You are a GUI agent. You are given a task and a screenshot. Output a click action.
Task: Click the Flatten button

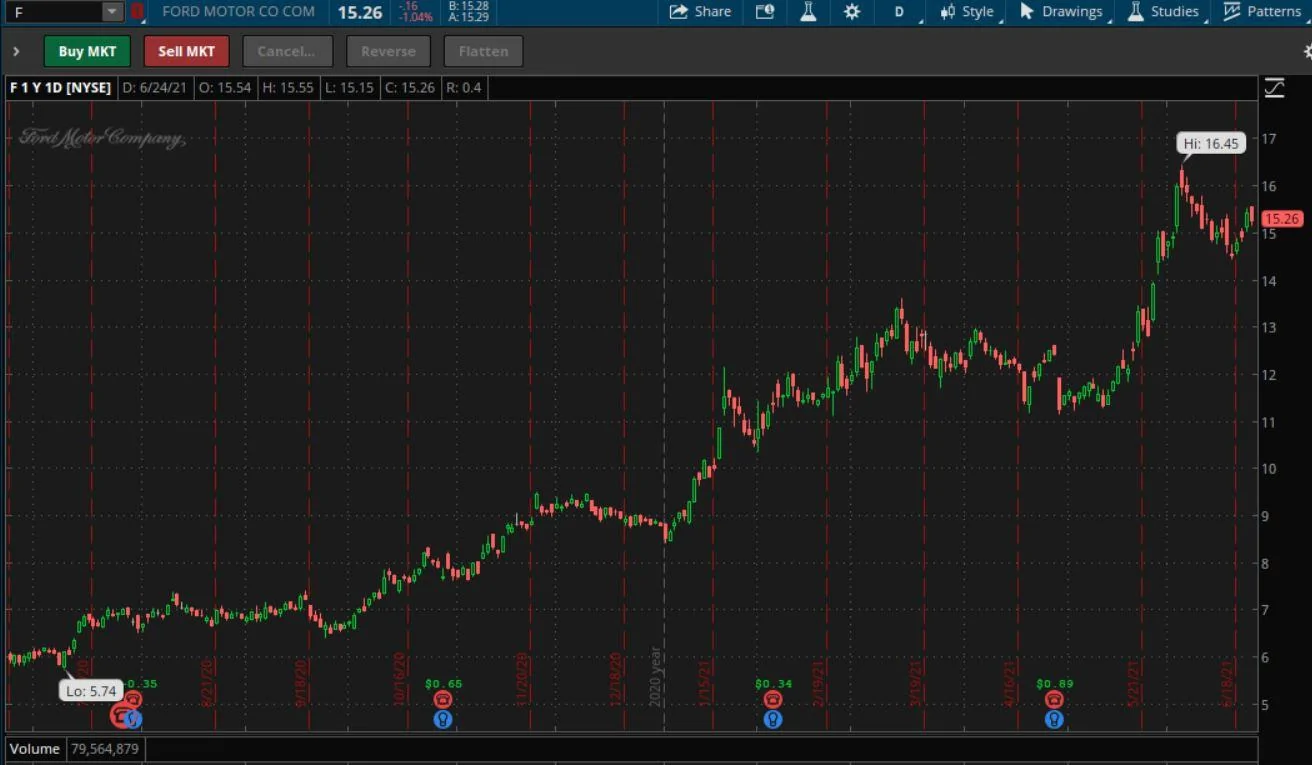tap(483, 51)
